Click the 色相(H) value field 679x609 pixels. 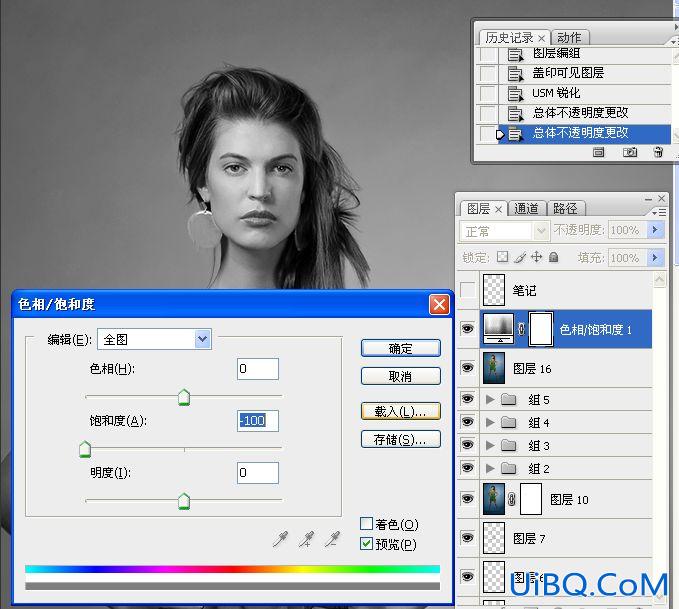[x=258, y=369]
